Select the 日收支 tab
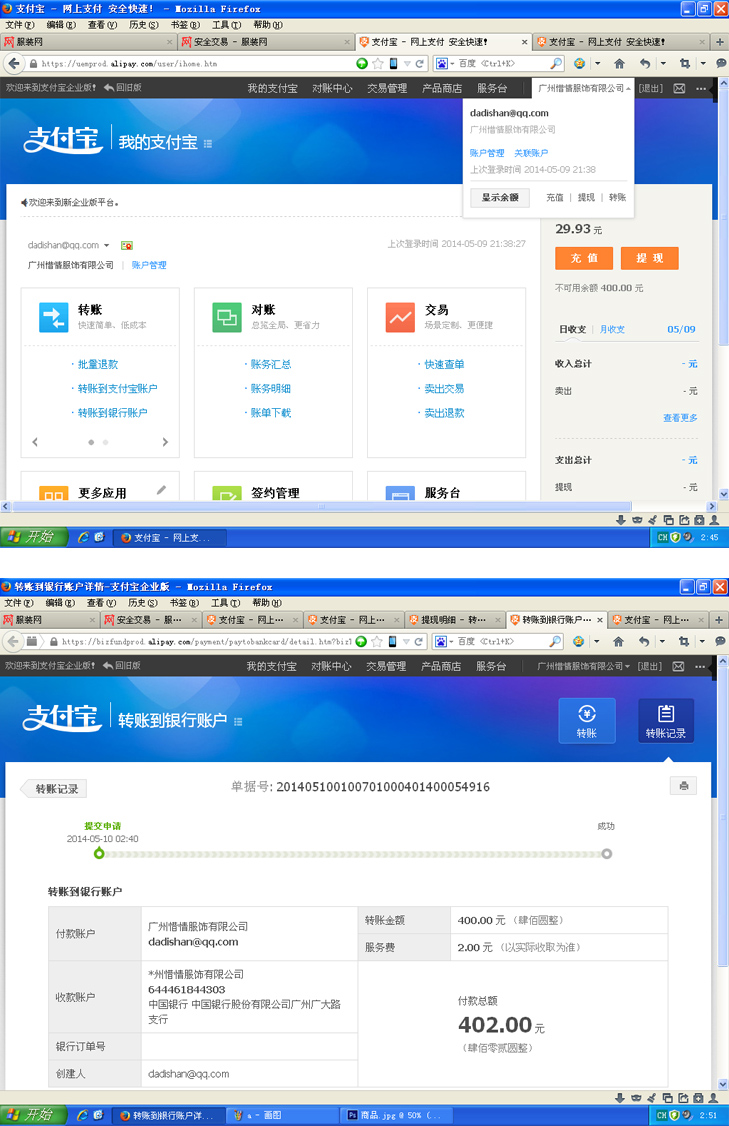 (572, 330)
